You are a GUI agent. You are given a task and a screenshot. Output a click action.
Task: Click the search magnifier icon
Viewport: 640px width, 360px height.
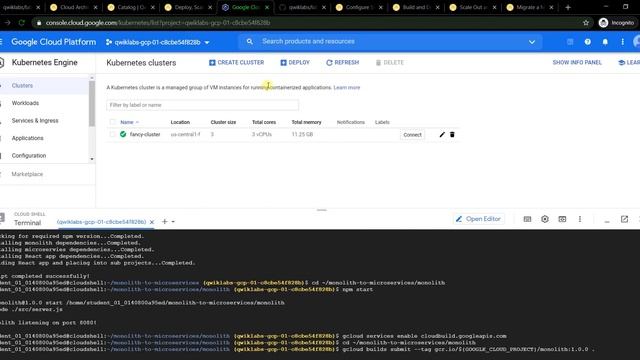click(250, 42)
